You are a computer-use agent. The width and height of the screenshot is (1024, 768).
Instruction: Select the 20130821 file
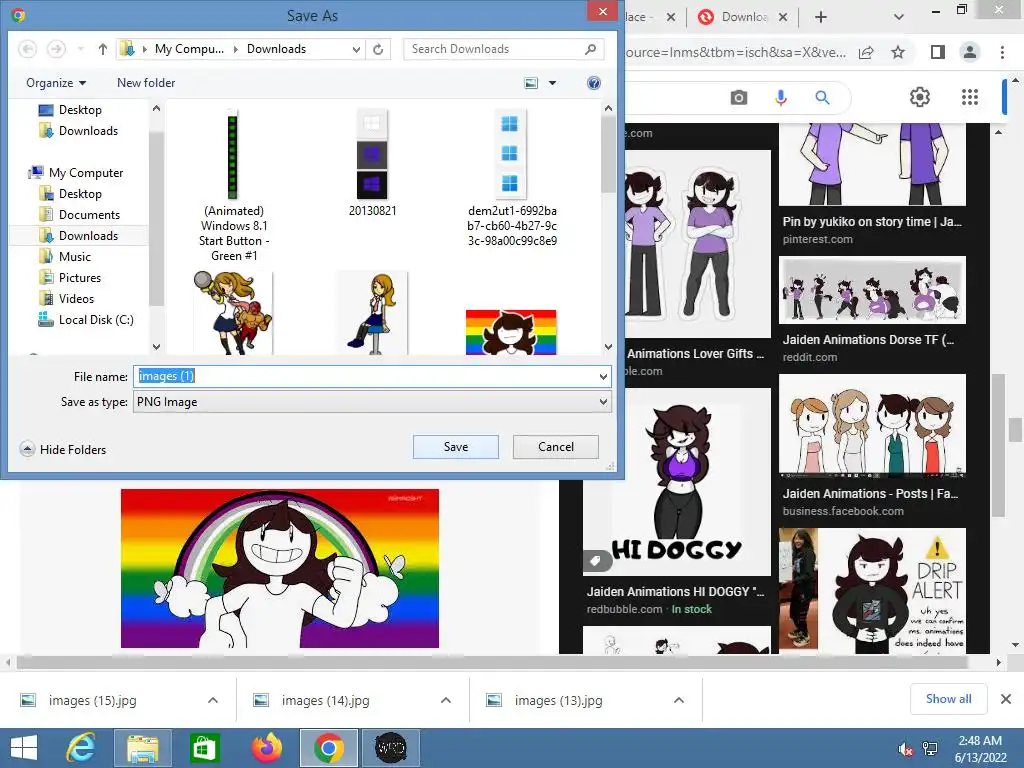(372, 163)
